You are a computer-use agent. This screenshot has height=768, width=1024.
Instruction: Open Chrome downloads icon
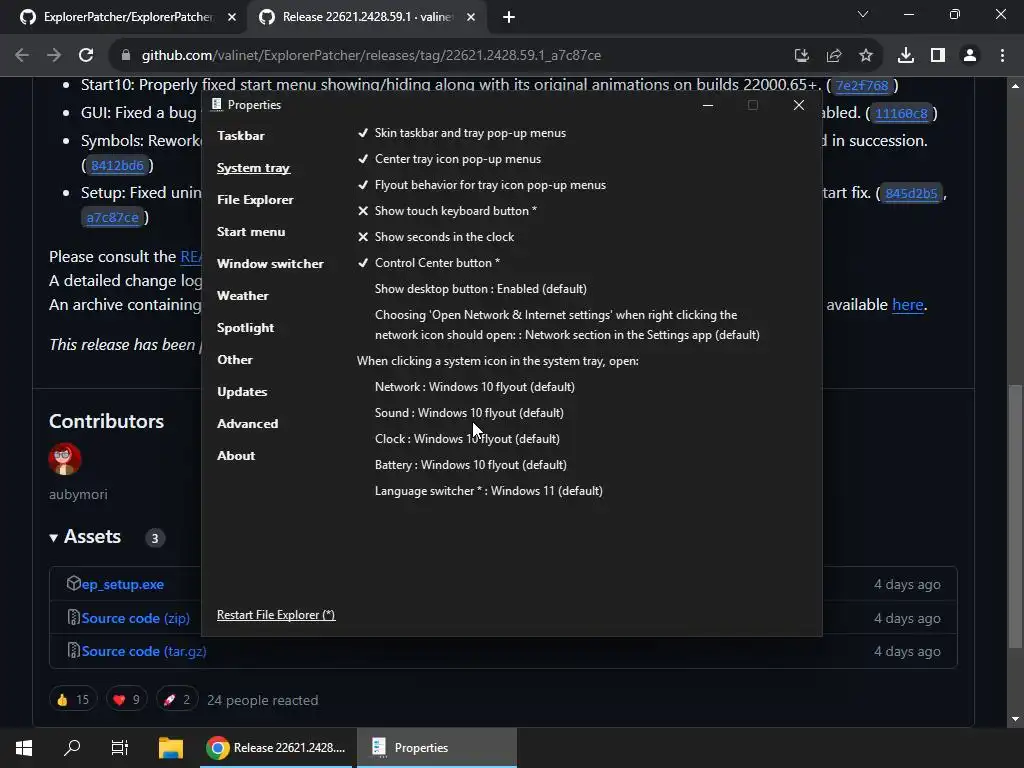coord(906,56)
